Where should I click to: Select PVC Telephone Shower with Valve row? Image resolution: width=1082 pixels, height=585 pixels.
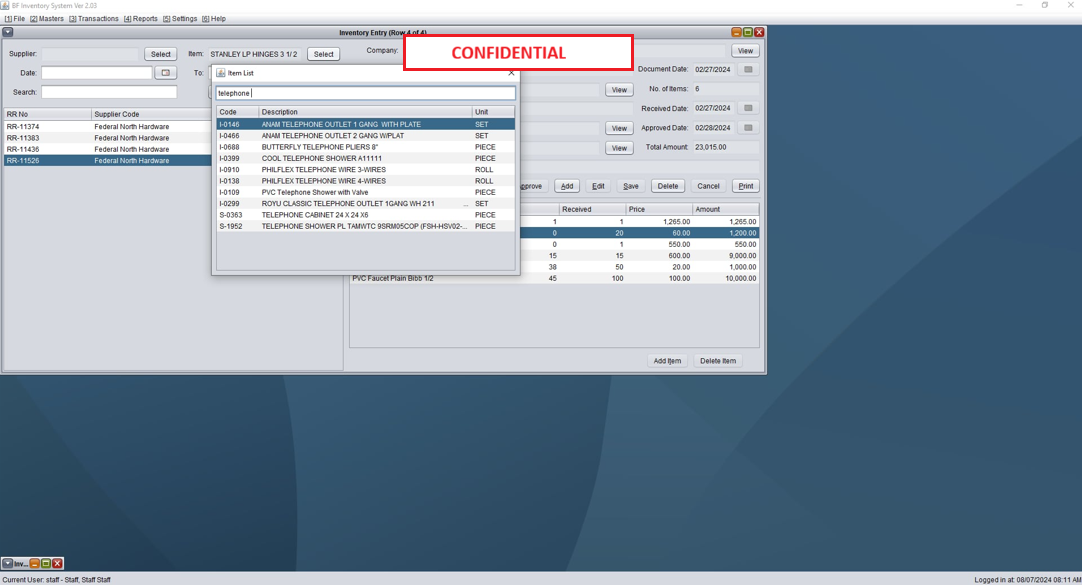click(x=366, y=192)
